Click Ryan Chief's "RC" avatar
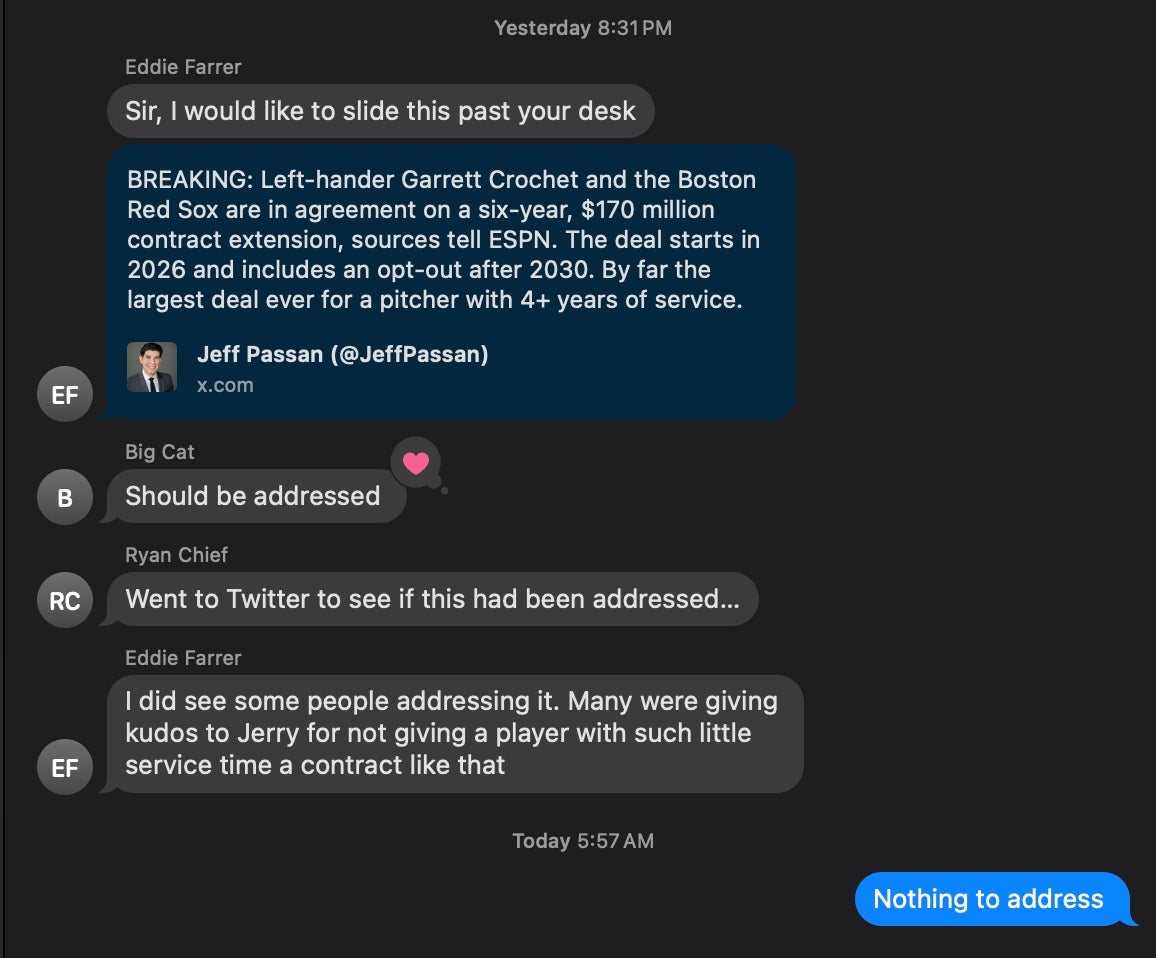 65,600
